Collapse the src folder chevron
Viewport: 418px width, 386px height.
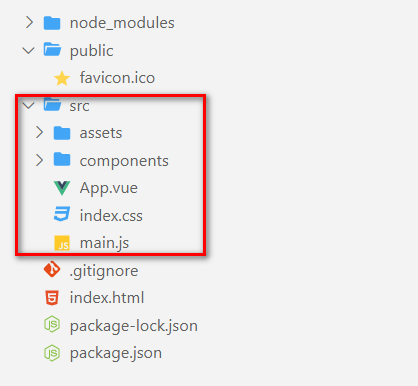pos(28,106)
